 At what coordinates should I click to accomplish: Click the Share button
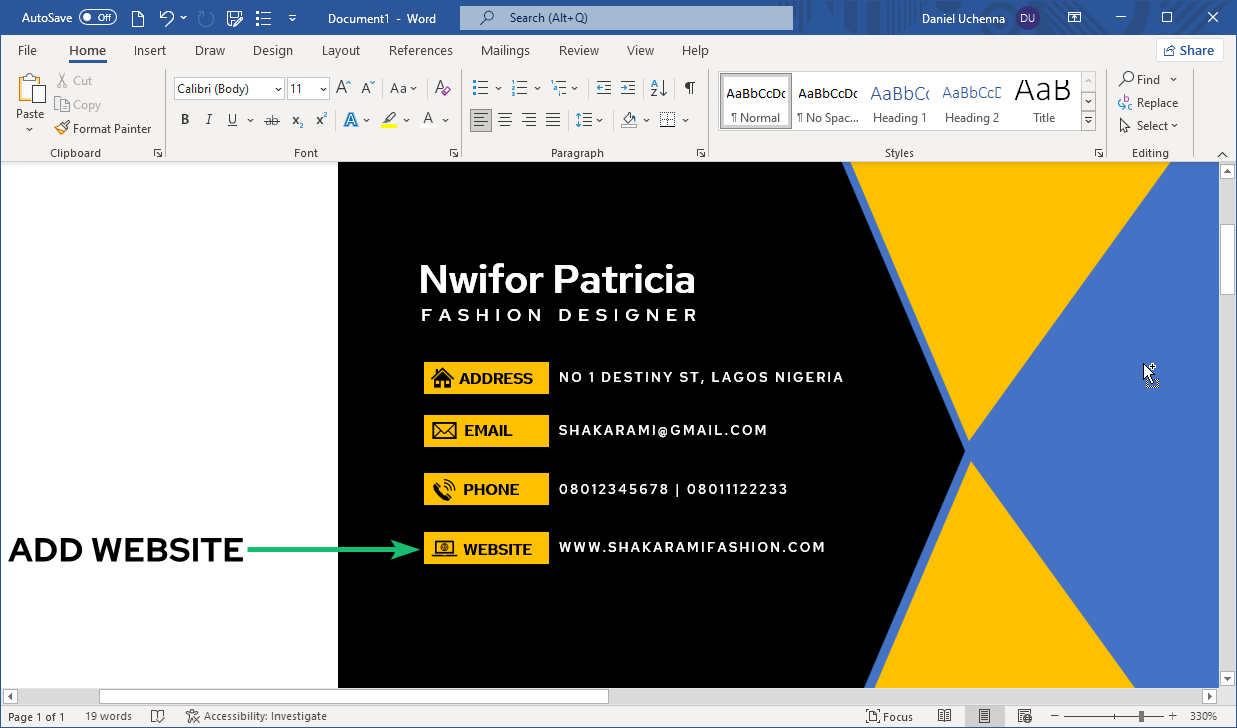(x=1189, y=51)
